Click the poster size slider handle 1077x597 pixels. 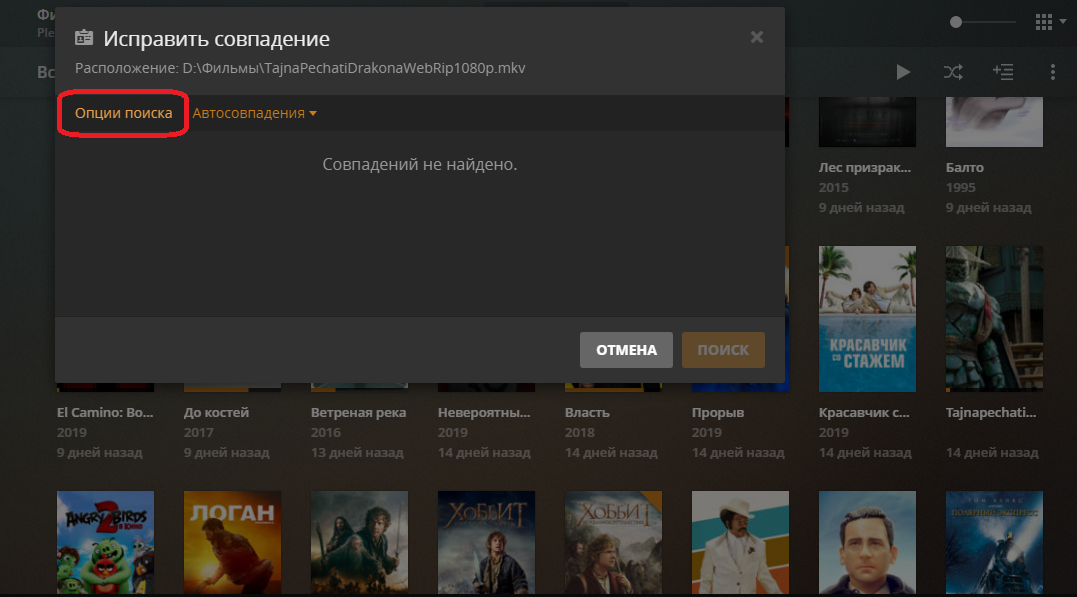pyautogui.click(x=957, y=21)
